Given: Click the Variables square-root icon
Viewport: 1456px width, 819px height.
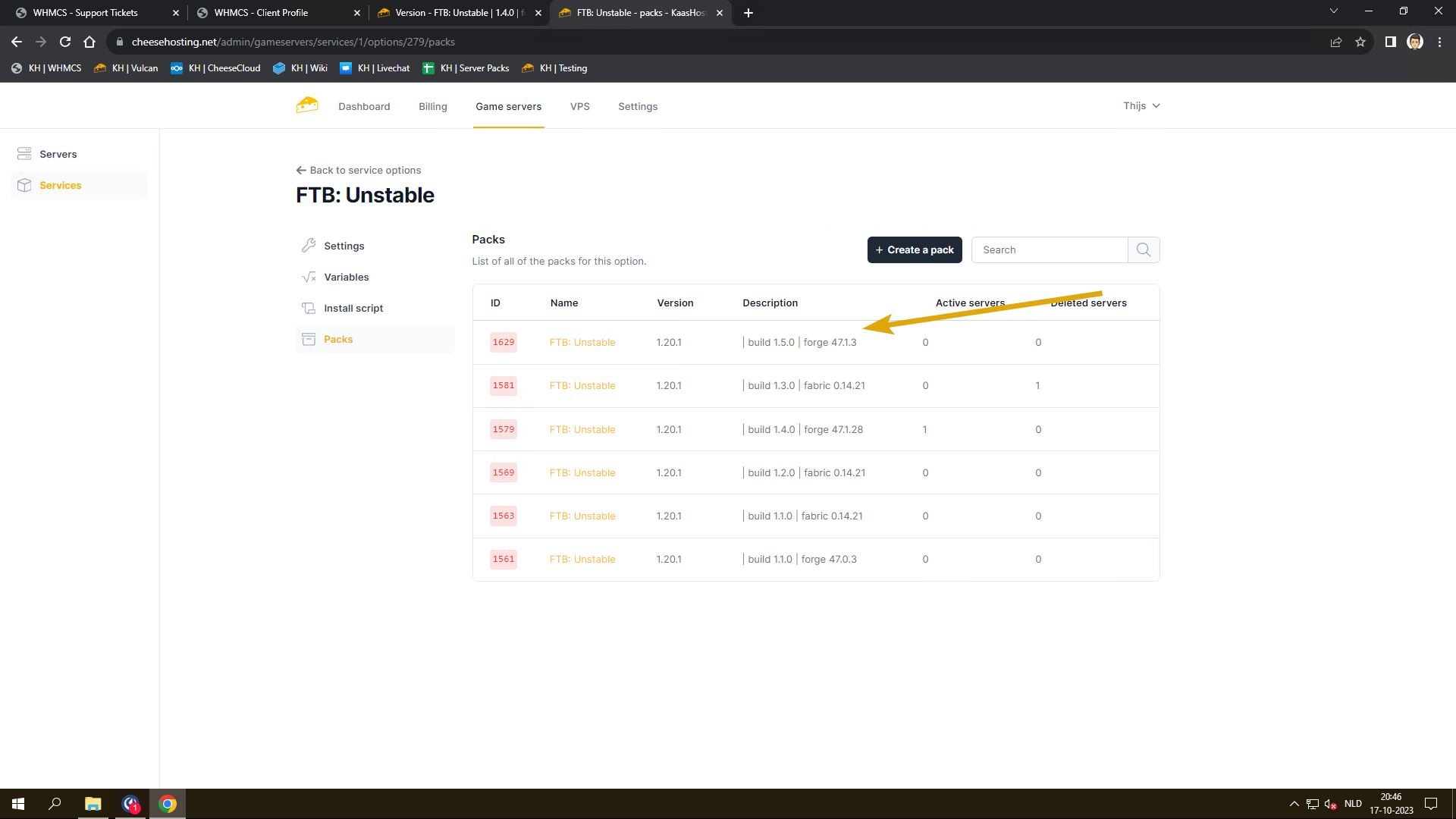Looking at the screenshot, I should click(309, 277).
